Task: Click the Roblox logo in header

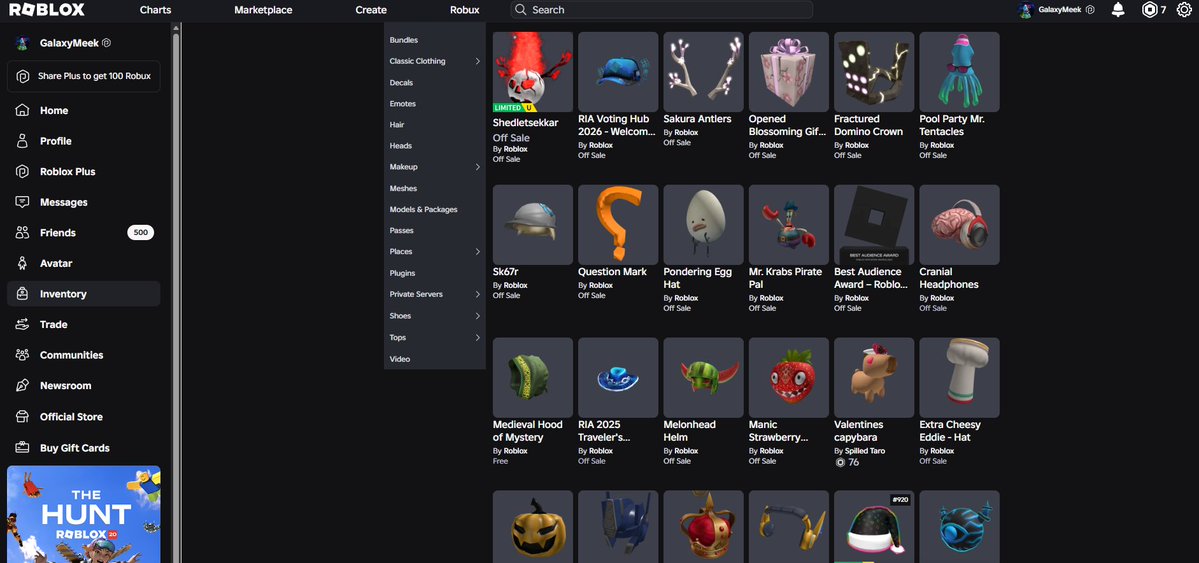Action: click(x=47, y=10)
